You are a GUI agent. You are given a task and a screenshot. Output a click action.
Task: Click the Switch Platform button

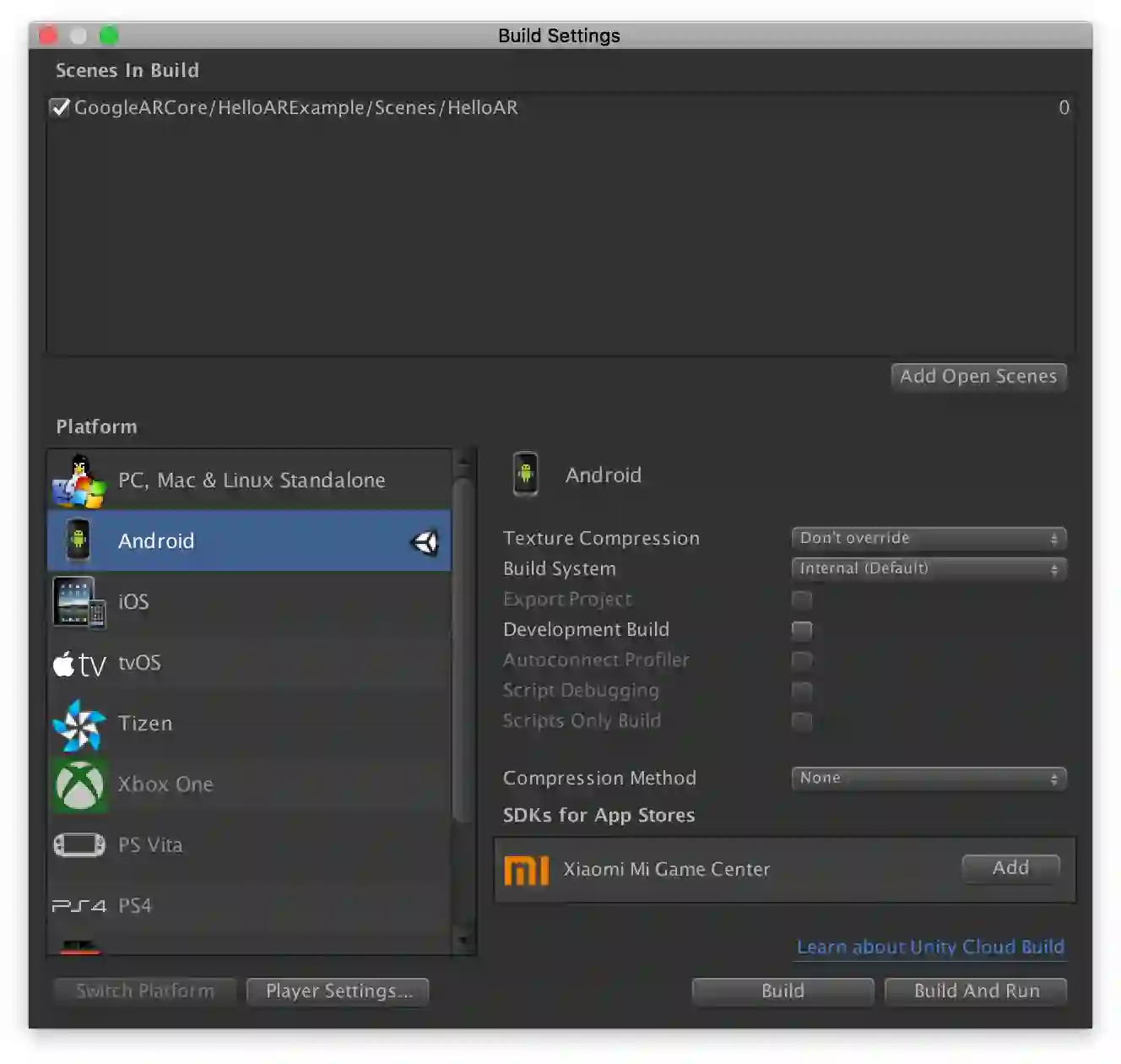(145, 991)
